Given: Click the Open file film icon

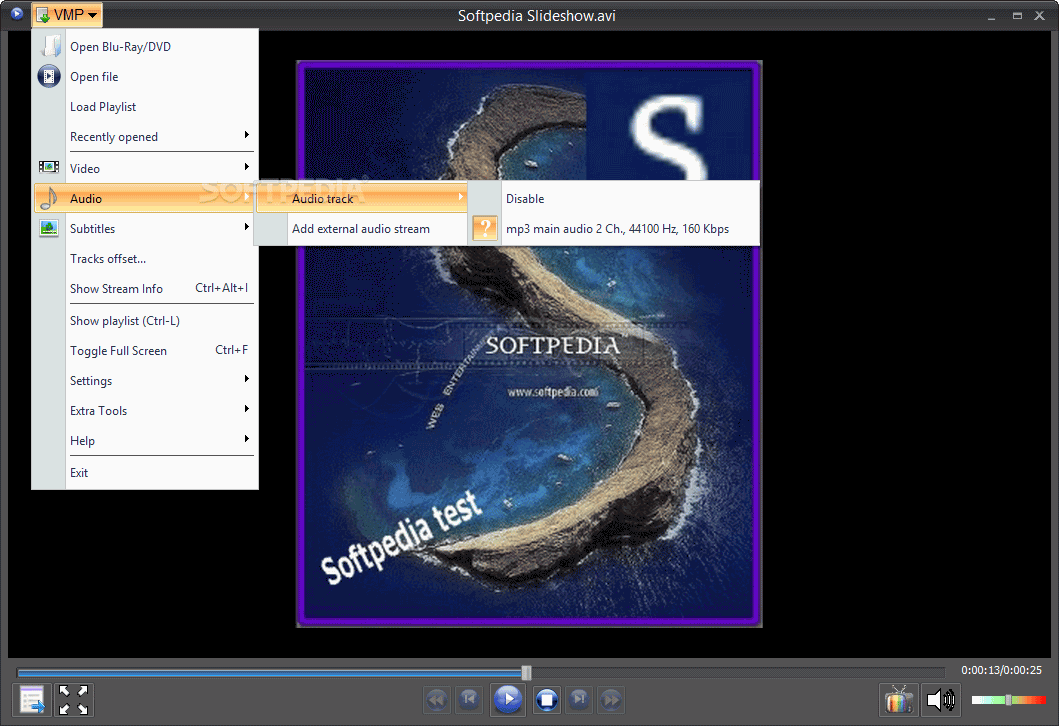Looking at the screenshot, I should pos(49,76).
